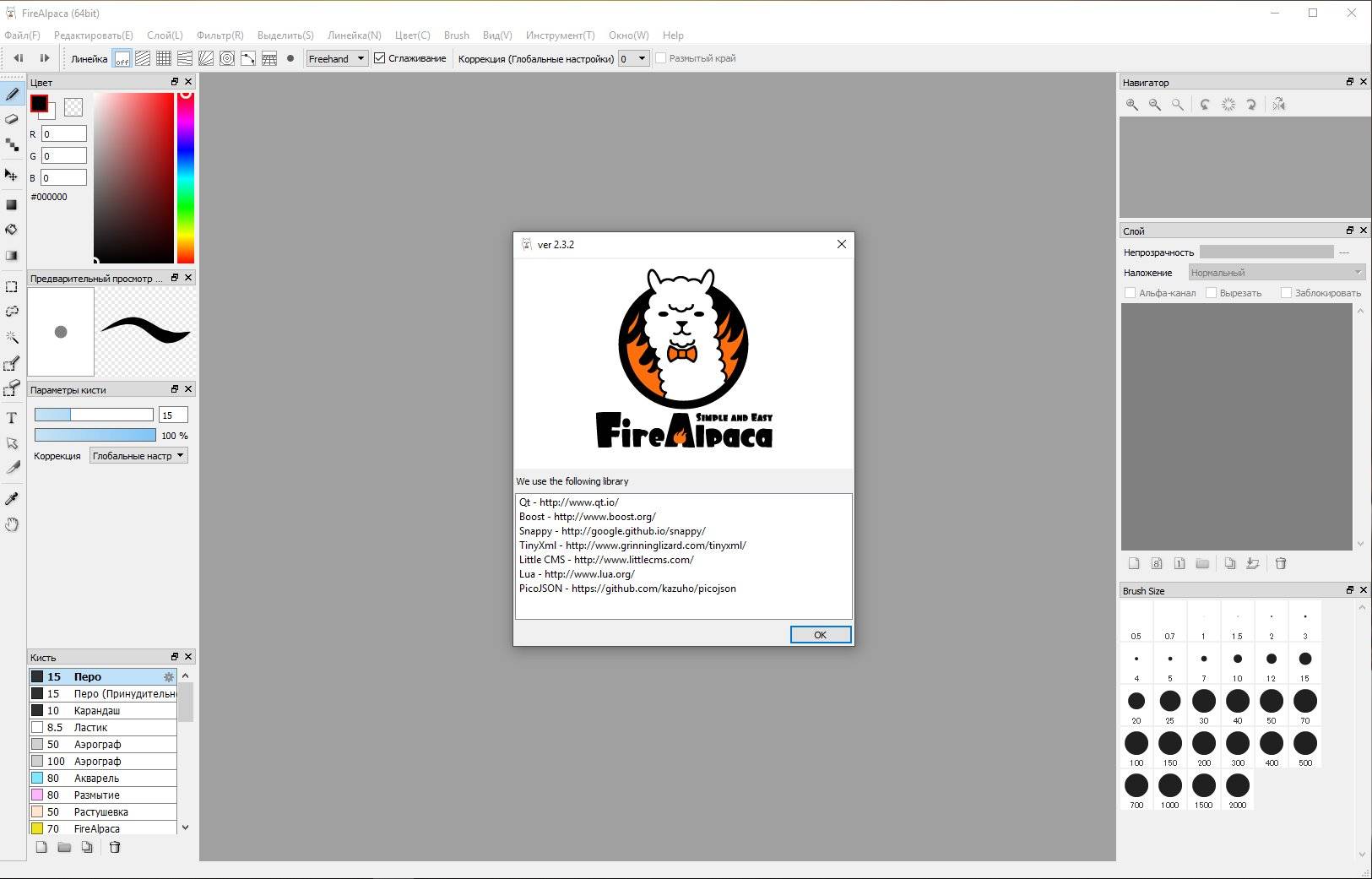
Task: Select the Fill rectangle tool
Action: click(12, 204)
